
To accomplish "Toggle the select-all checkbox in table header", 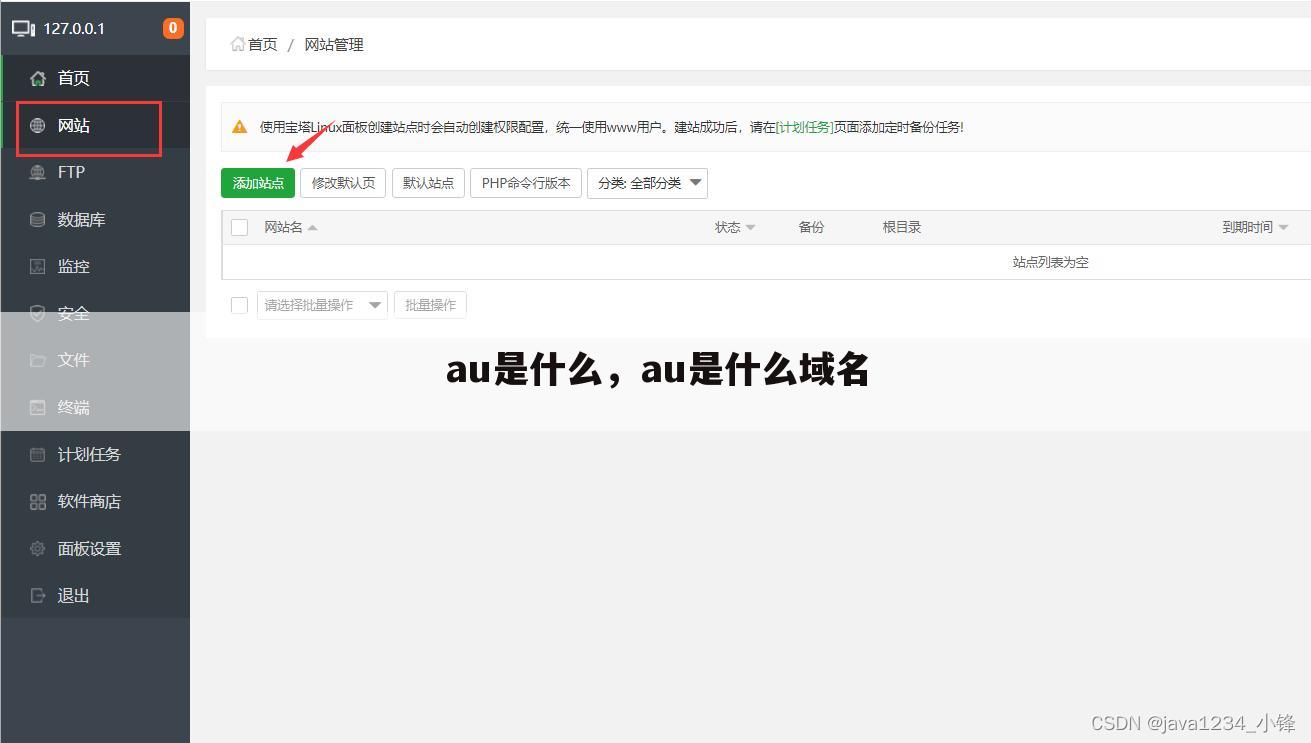I will point(239,227).
